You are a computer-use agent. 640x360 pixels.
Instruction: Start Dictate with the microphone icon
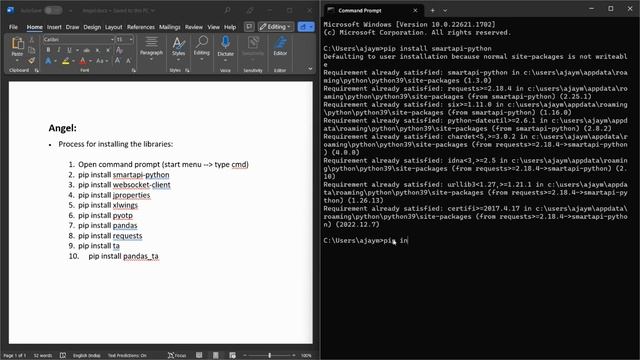[x=225, y=42]
